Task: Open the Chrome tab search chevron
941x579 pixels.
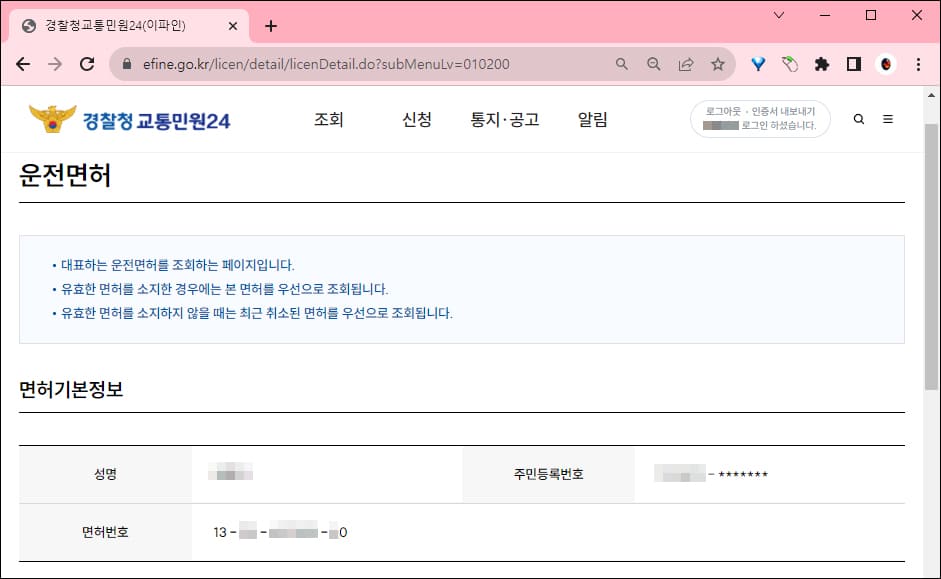Action: (777, 15)
